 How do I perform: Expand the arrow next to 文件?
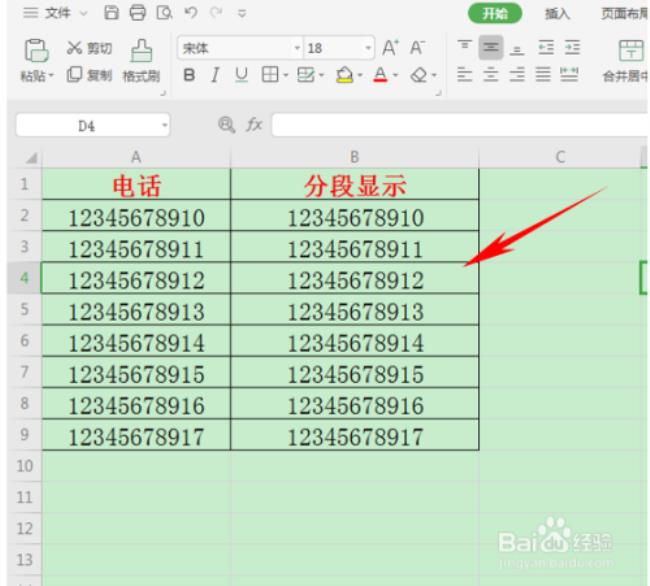click(x=83, y=14)
